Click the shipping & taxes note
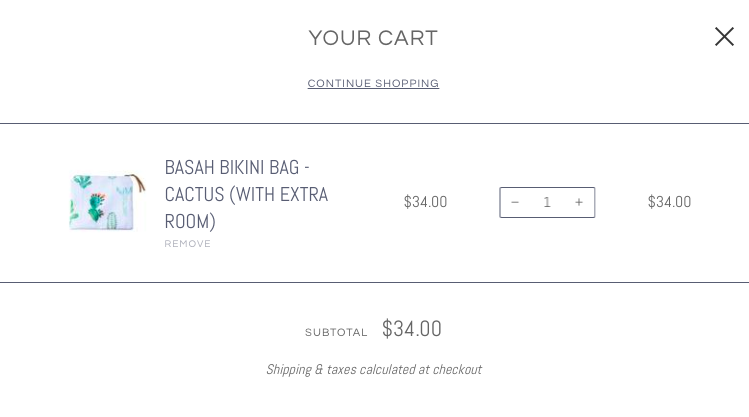The image size is (749, 417). tap(374, 370)
